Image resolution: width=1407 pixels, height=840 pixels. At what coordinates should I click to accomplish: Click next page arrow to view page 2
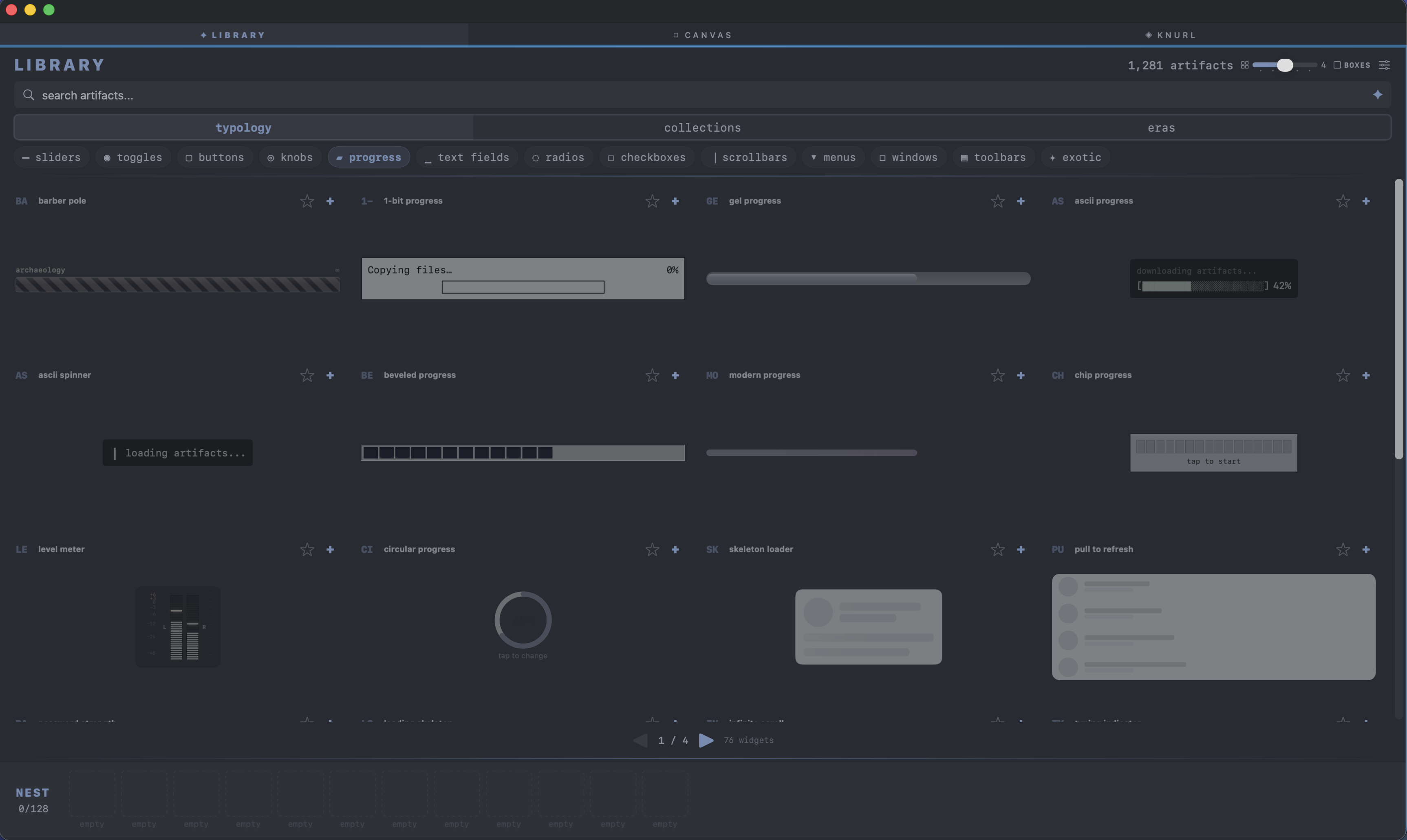tap(706, 740)
